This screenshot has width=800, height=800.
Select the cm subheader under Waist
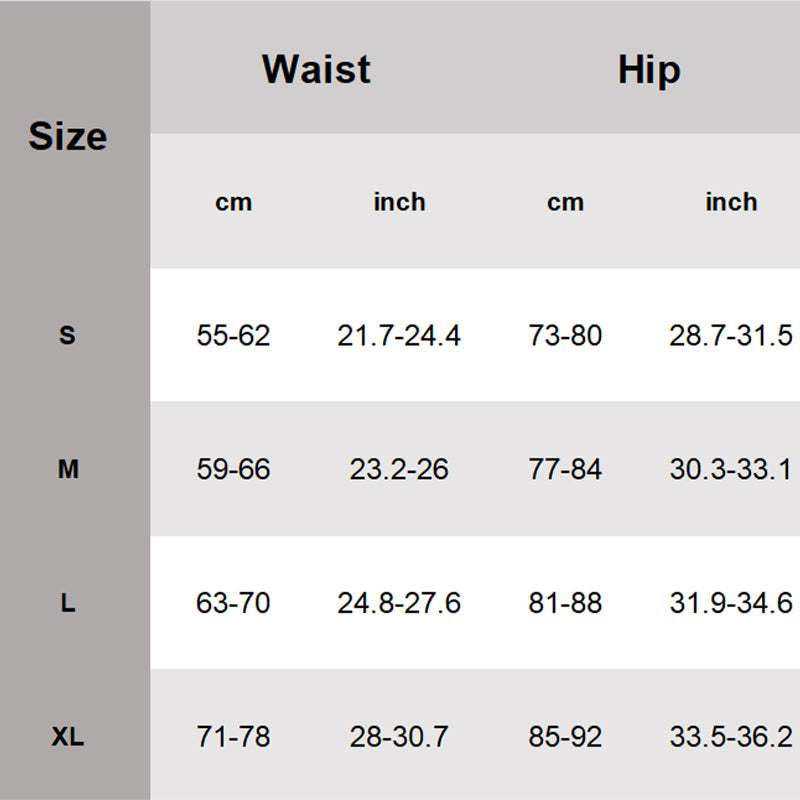(233, 202)
